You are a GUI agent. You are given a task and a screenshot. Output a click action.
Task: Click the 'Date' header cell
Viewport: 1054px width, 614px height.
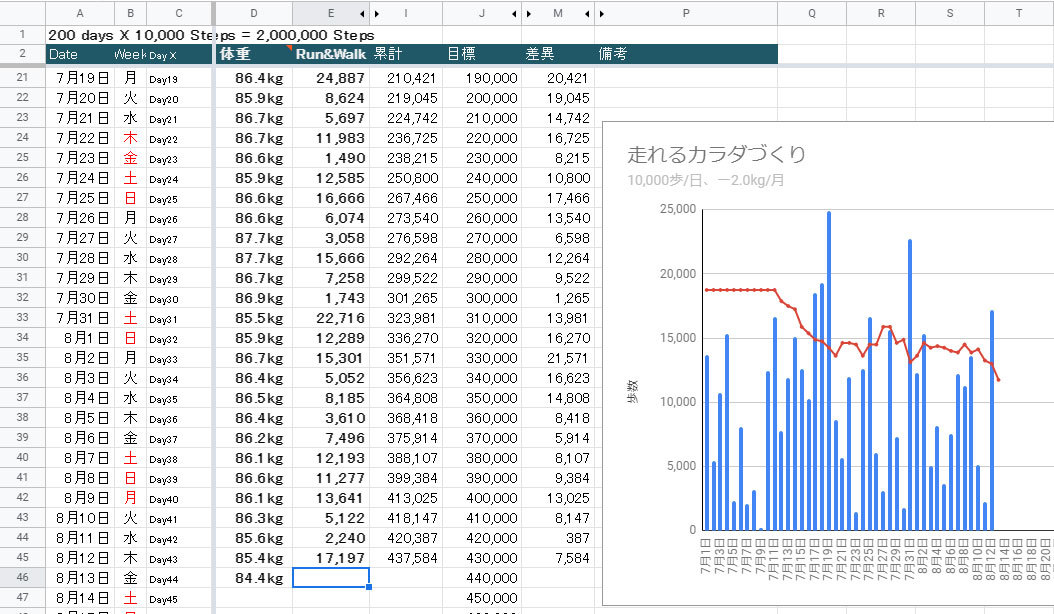pos(80,54)
